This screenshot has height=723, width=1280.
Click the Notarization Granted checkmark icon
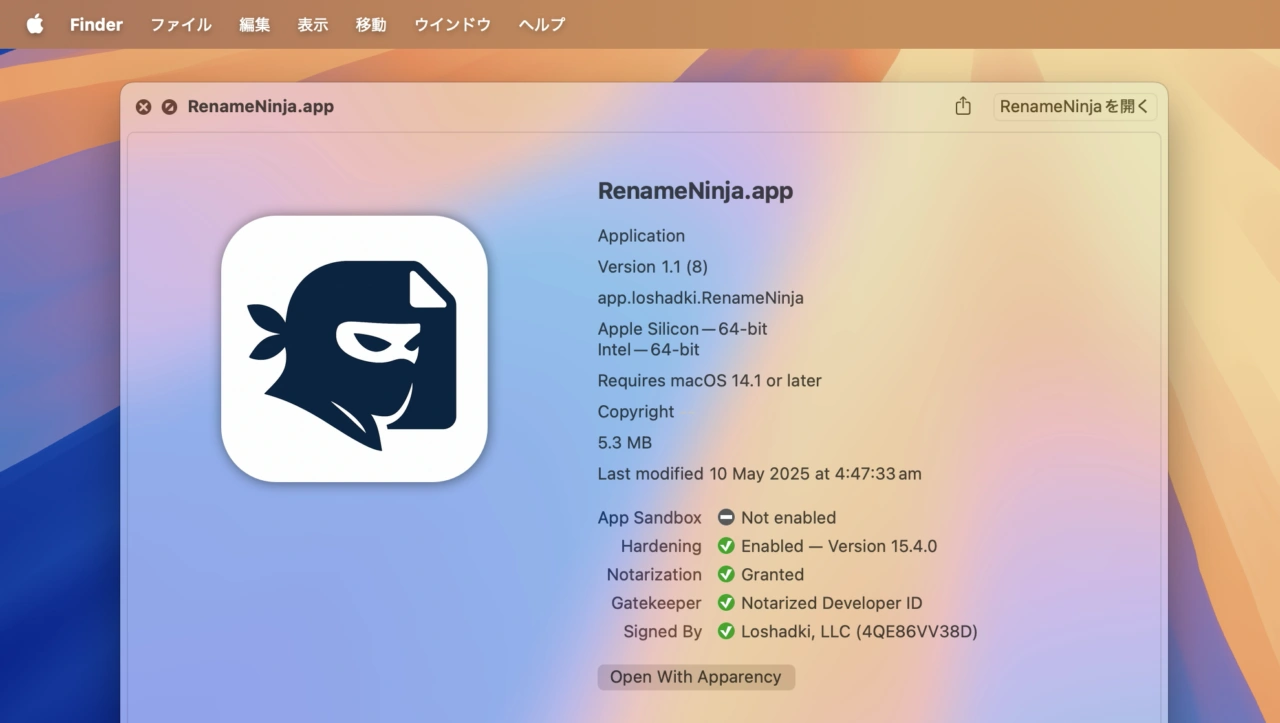pyautogui.click(x=726, y=575)
